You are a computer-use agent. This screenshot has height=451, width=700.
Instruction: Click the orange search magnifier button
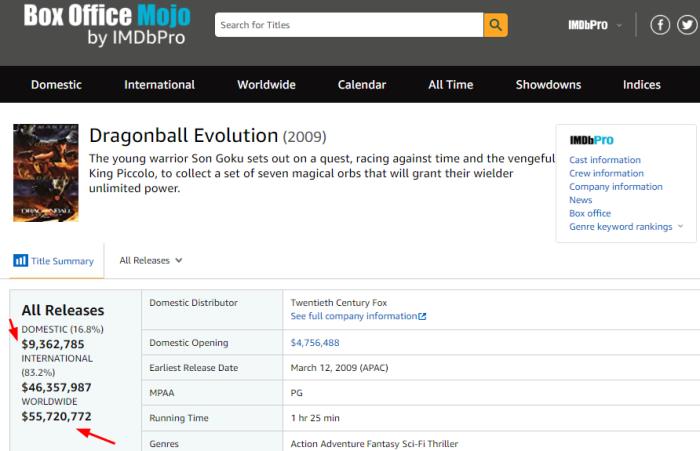495,25
